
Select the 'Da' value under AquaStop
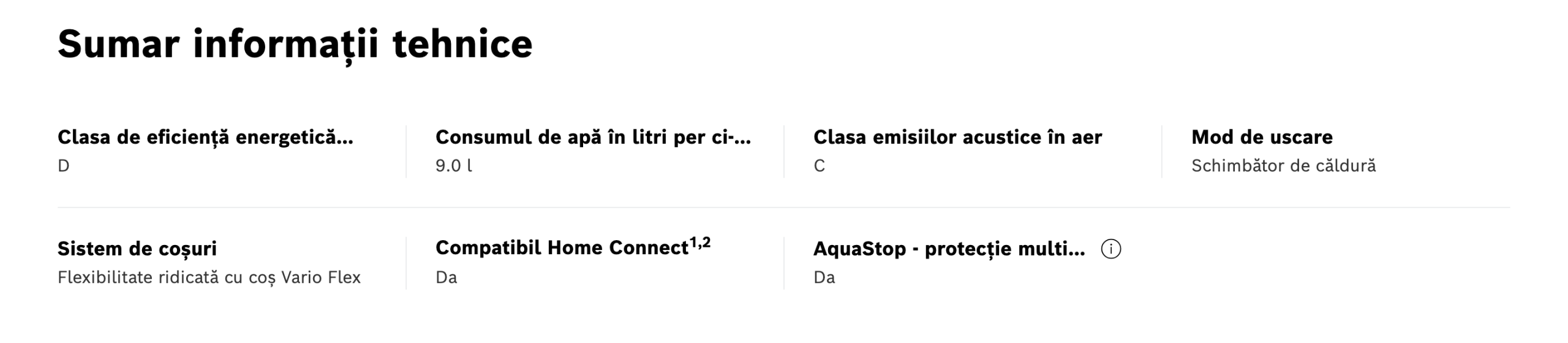click(x=824, y=277)
